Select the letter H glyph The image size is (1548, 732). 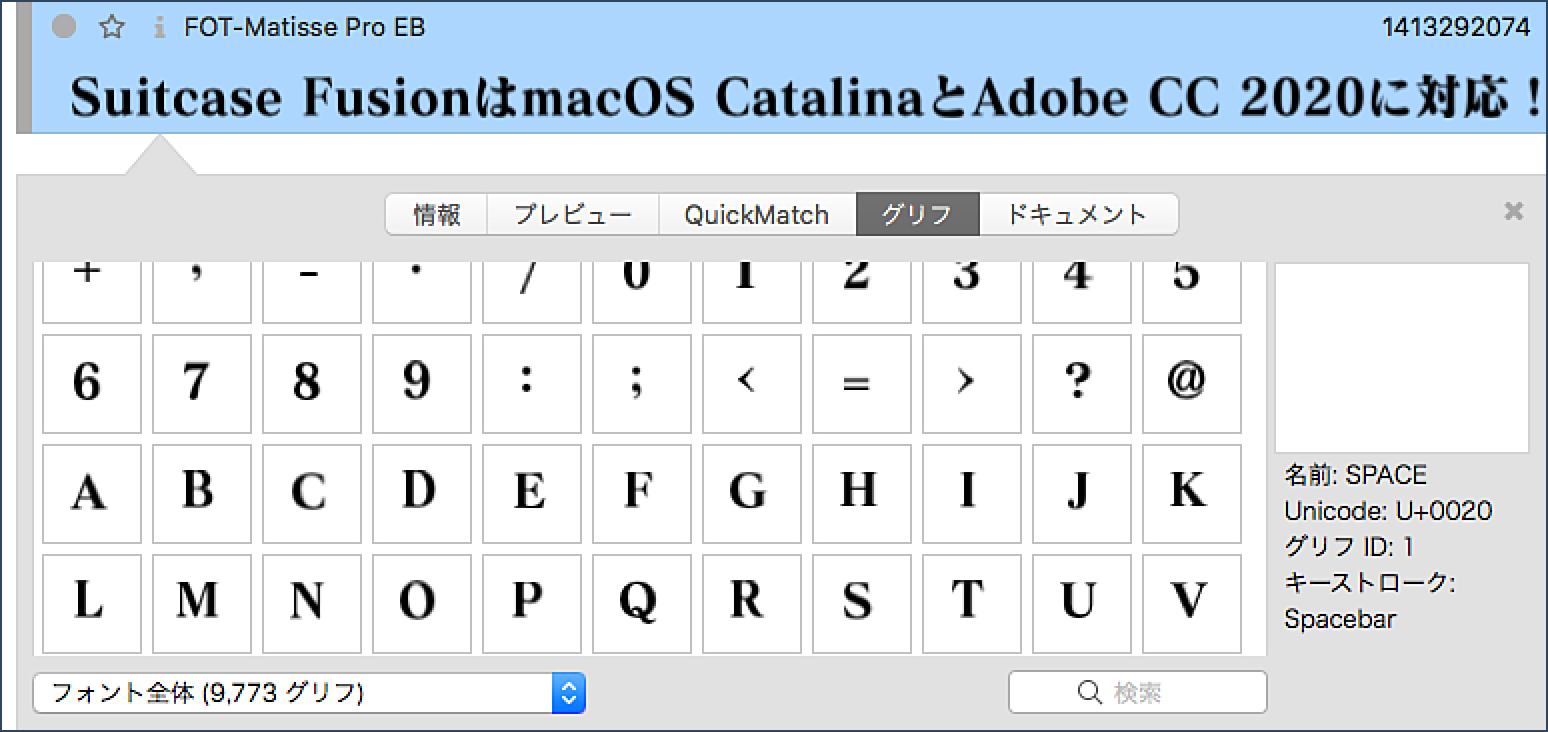862,494
